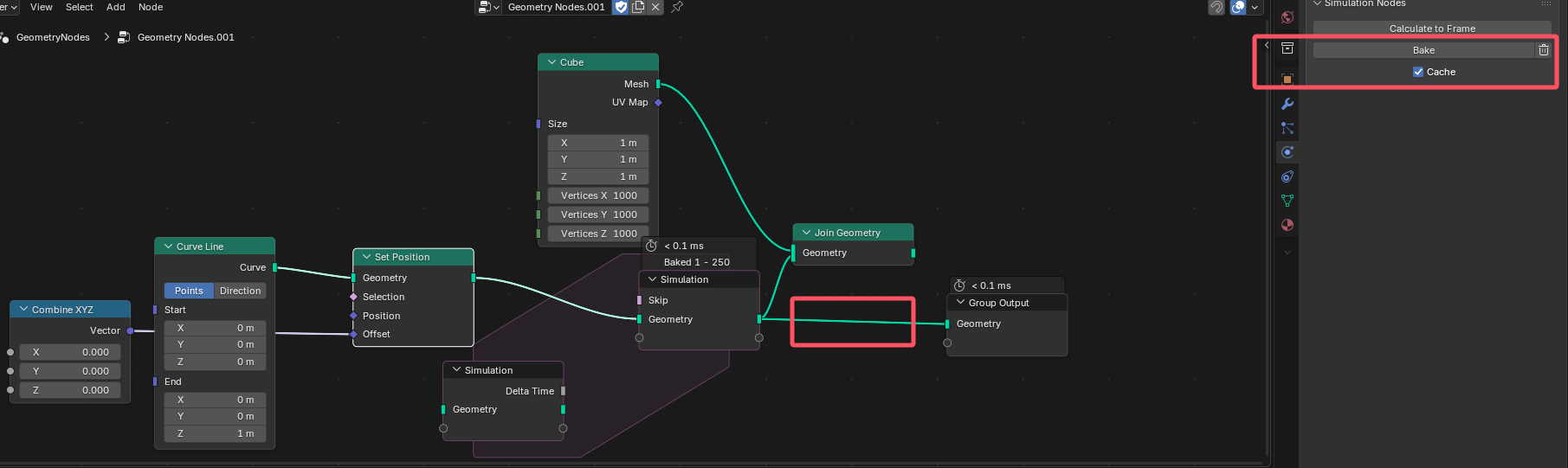The height and width of the screenshot is (468, 1568).
Task: Open the Material properties tab icon
Action: click(x=1287, y=225)
